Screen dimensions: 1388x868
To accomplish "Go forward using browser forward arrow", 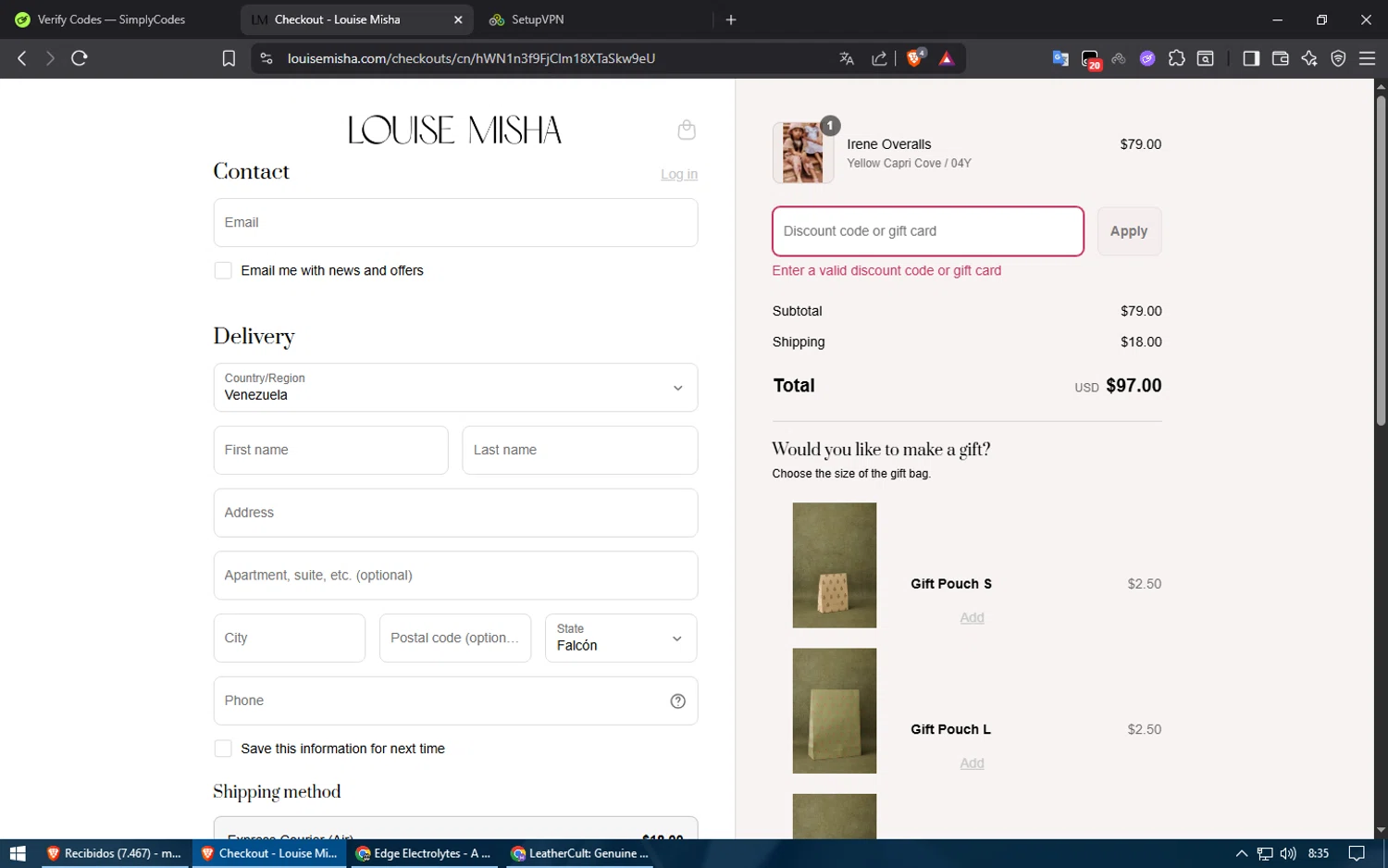I will 50,58.
